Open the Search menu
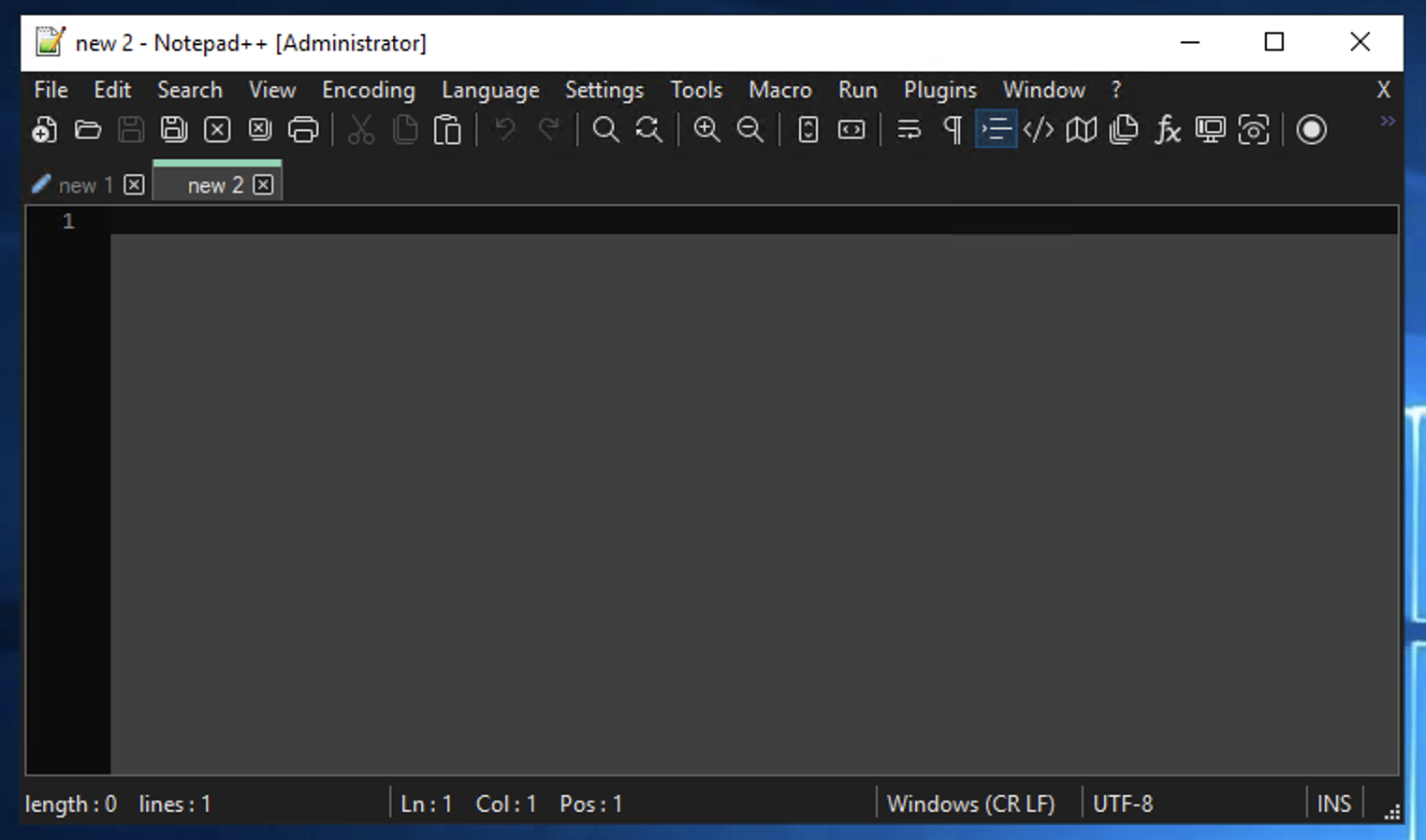The image size is (1426, 840). [190, 90]
